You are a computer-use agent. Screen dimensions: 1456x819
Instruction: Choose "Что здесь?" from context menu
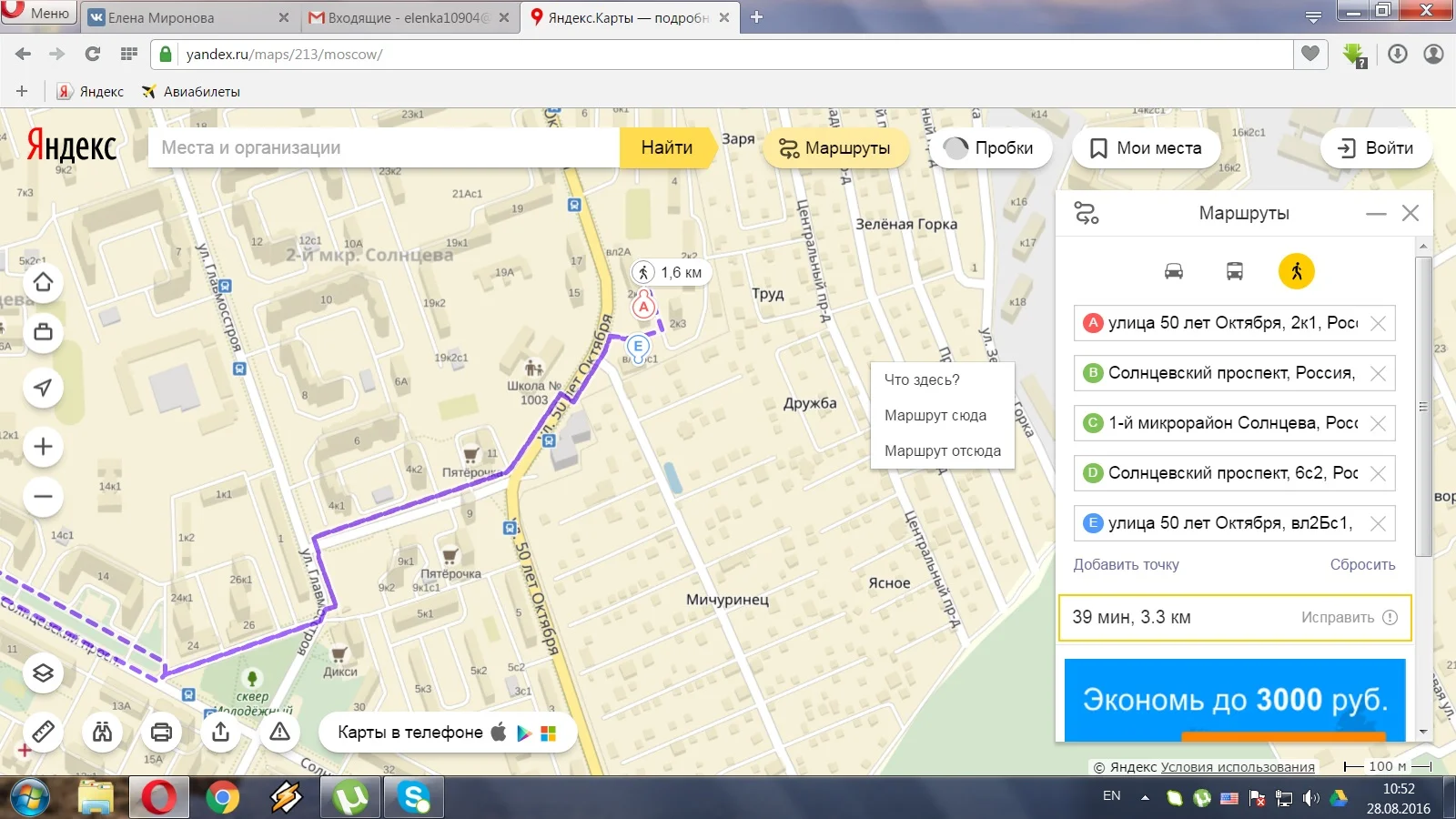coord(922,380)
